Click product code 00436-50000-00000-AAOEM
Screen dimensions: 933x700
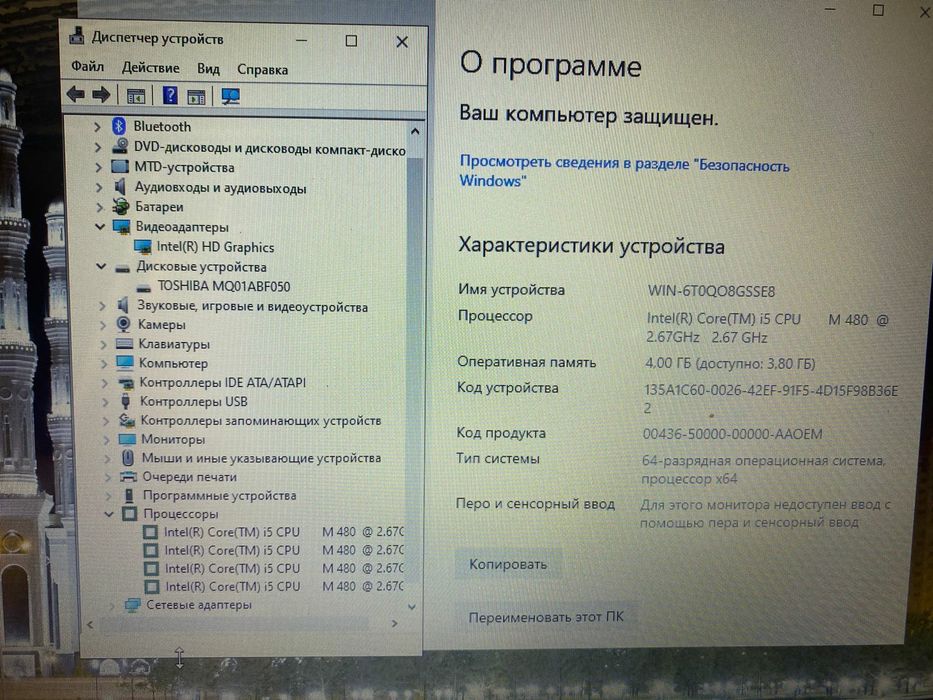click(732, 434)
